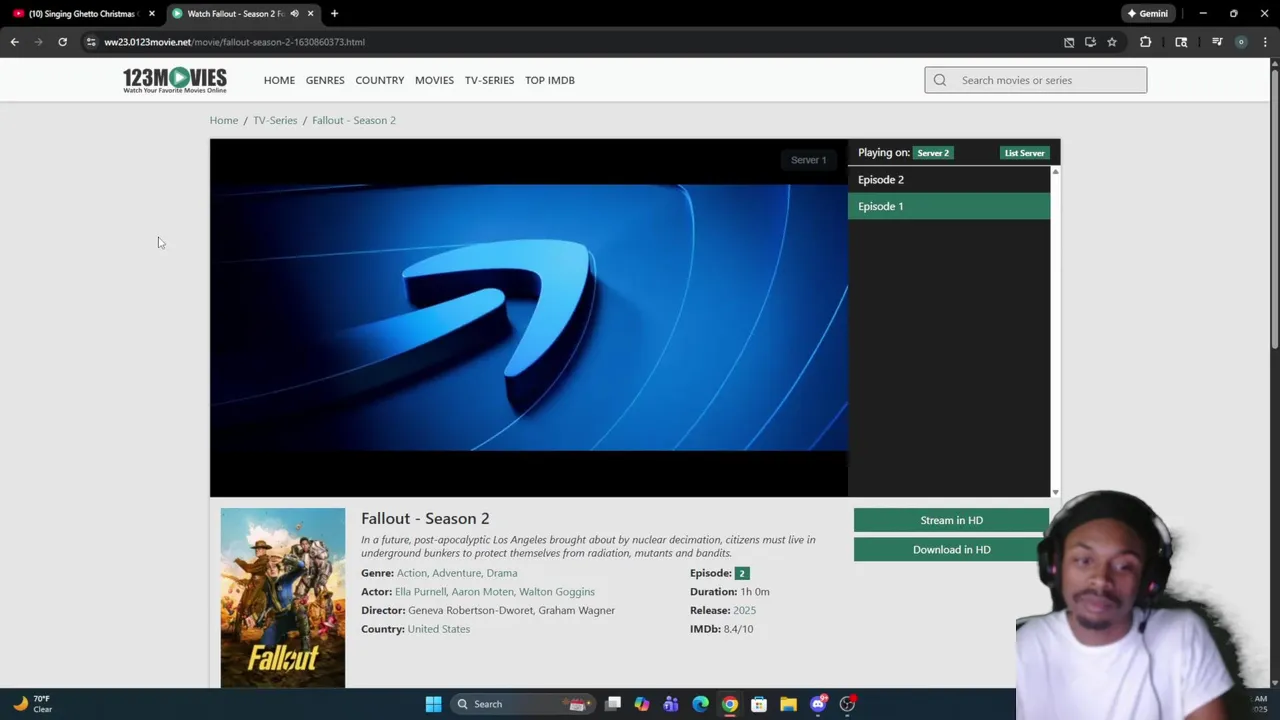Click the site info icon in address bar
1280x720 pixels.
[91, 42]
